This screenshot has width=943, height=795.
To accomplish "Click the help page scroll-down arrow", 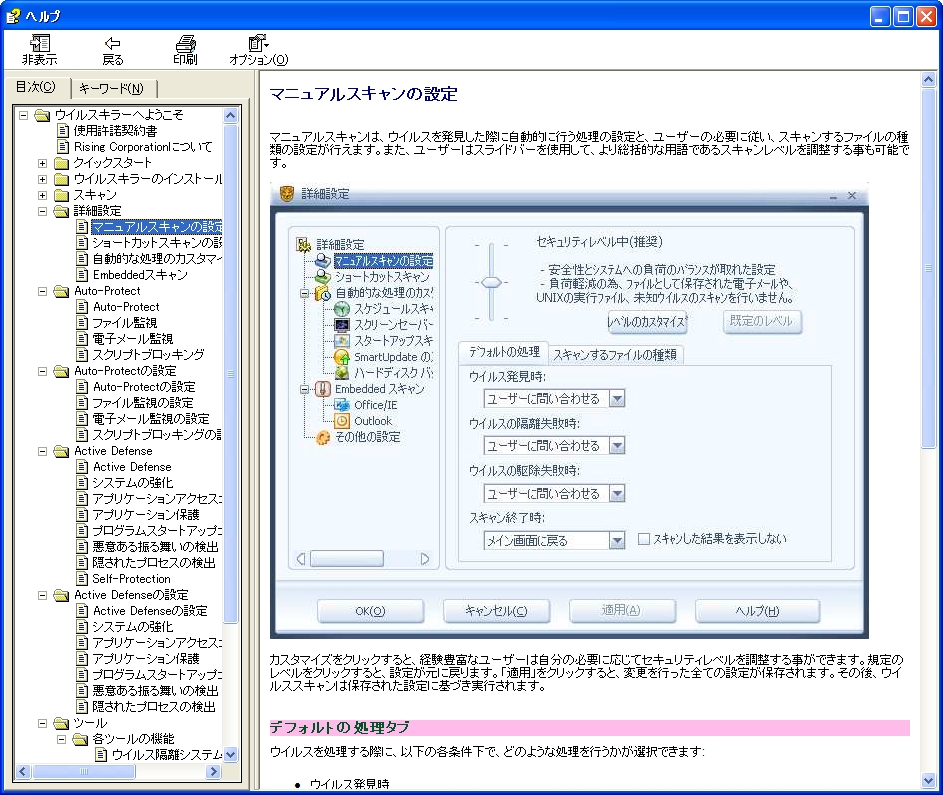I will point(928,781).
